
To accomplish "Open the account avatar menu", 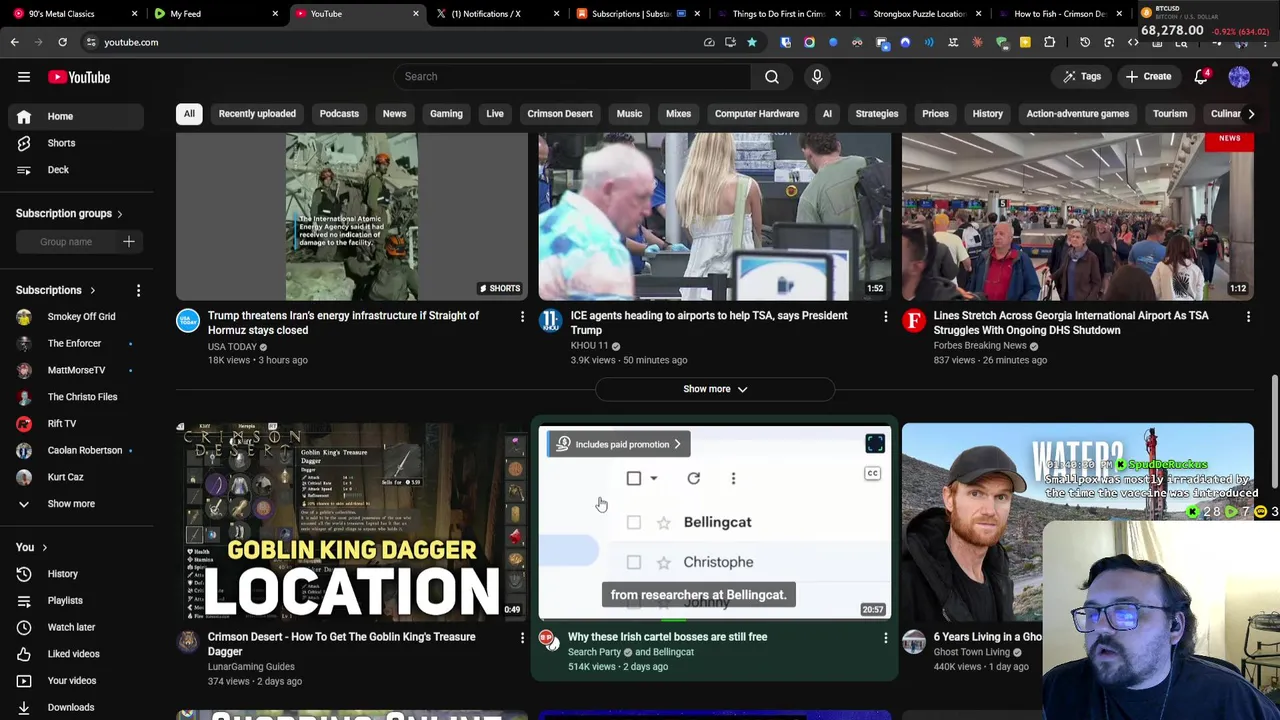I will tap(1239, 77).
